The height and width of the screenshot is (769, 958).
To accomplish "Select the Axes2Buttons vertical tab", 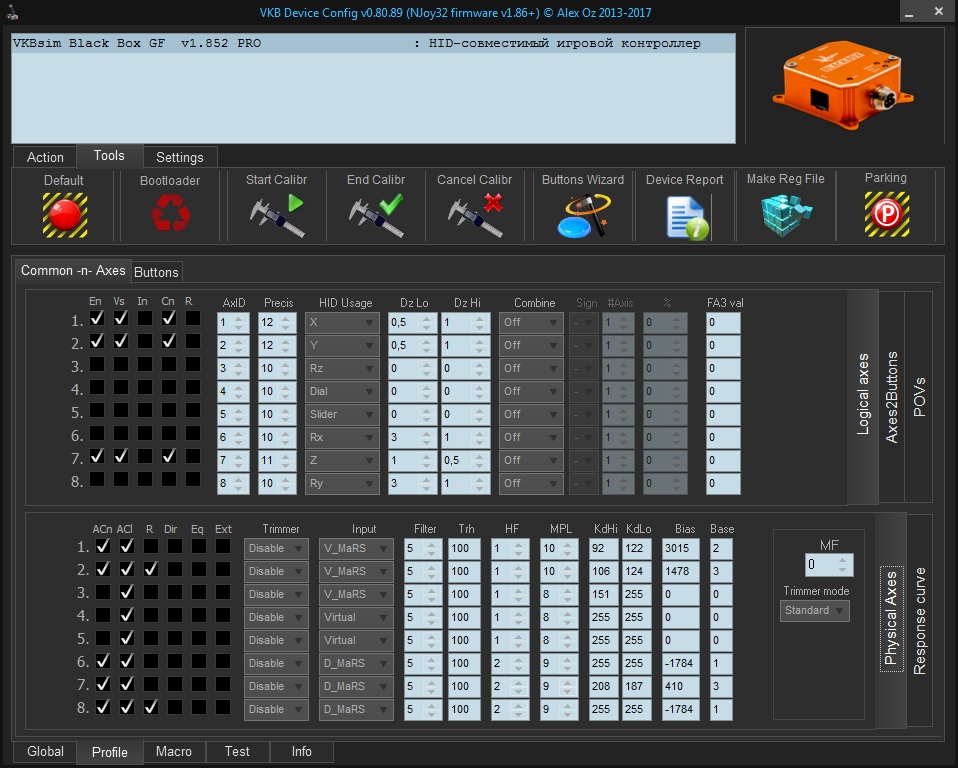I will [892, 397].
